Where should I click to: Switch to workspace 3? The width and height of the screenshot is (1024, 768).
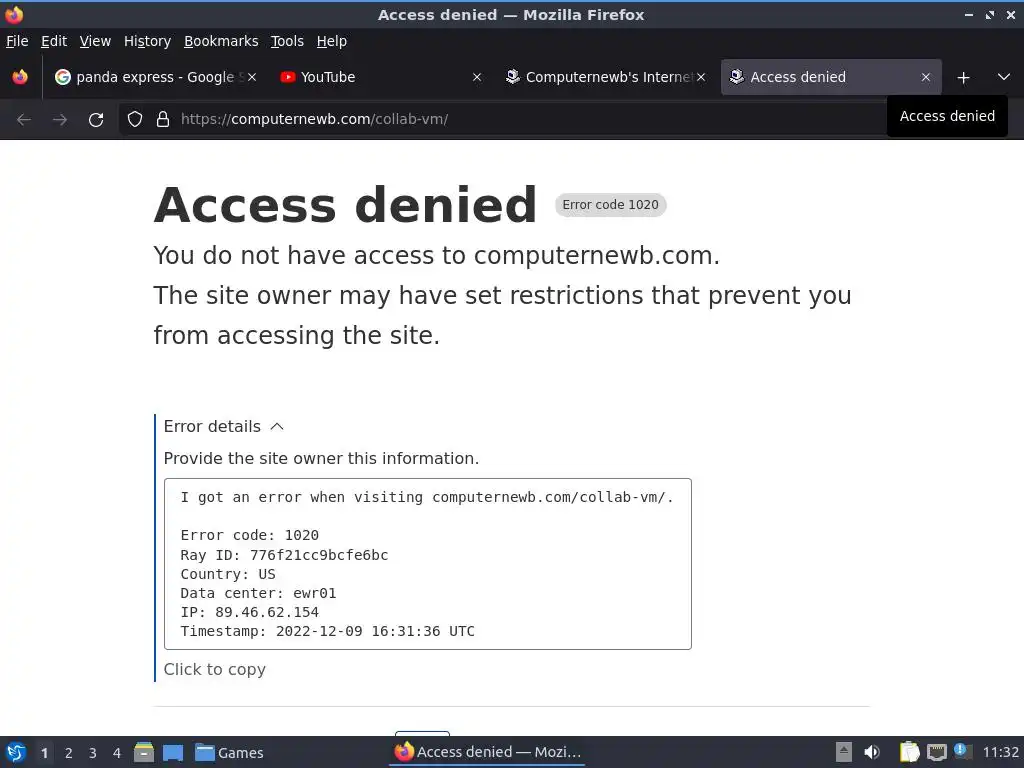(x=93, y=753)
